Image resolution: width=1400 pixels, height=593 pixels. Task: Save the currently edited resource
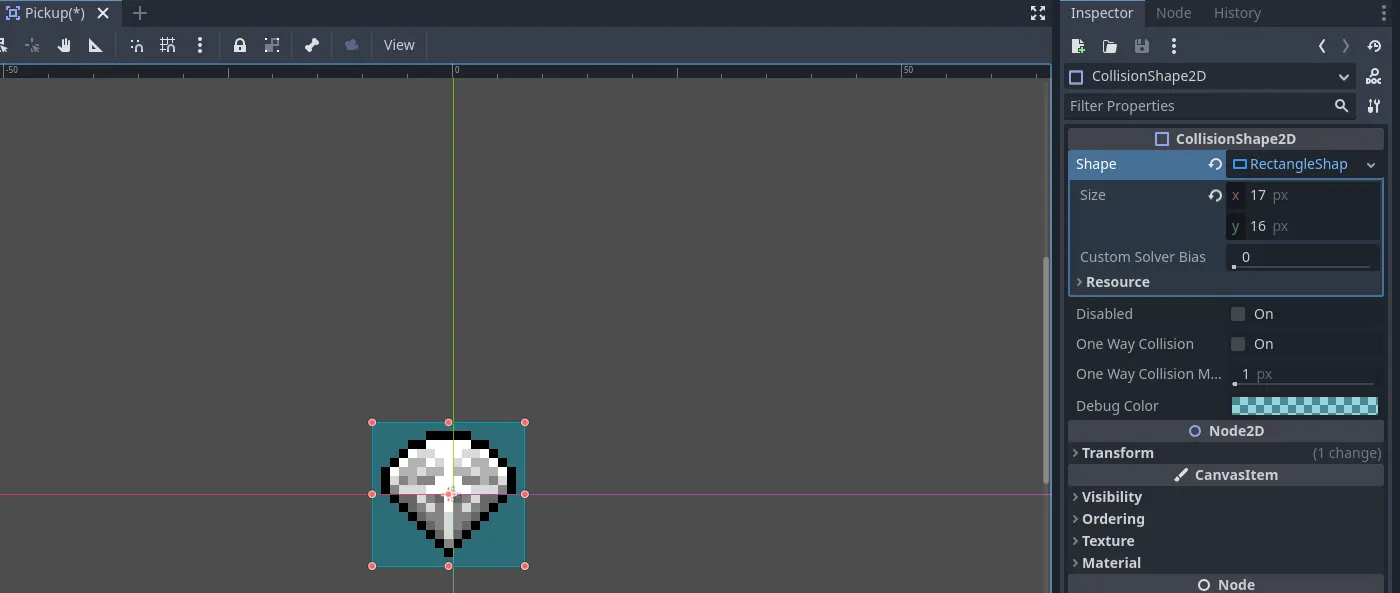[x=1142, y=46]
